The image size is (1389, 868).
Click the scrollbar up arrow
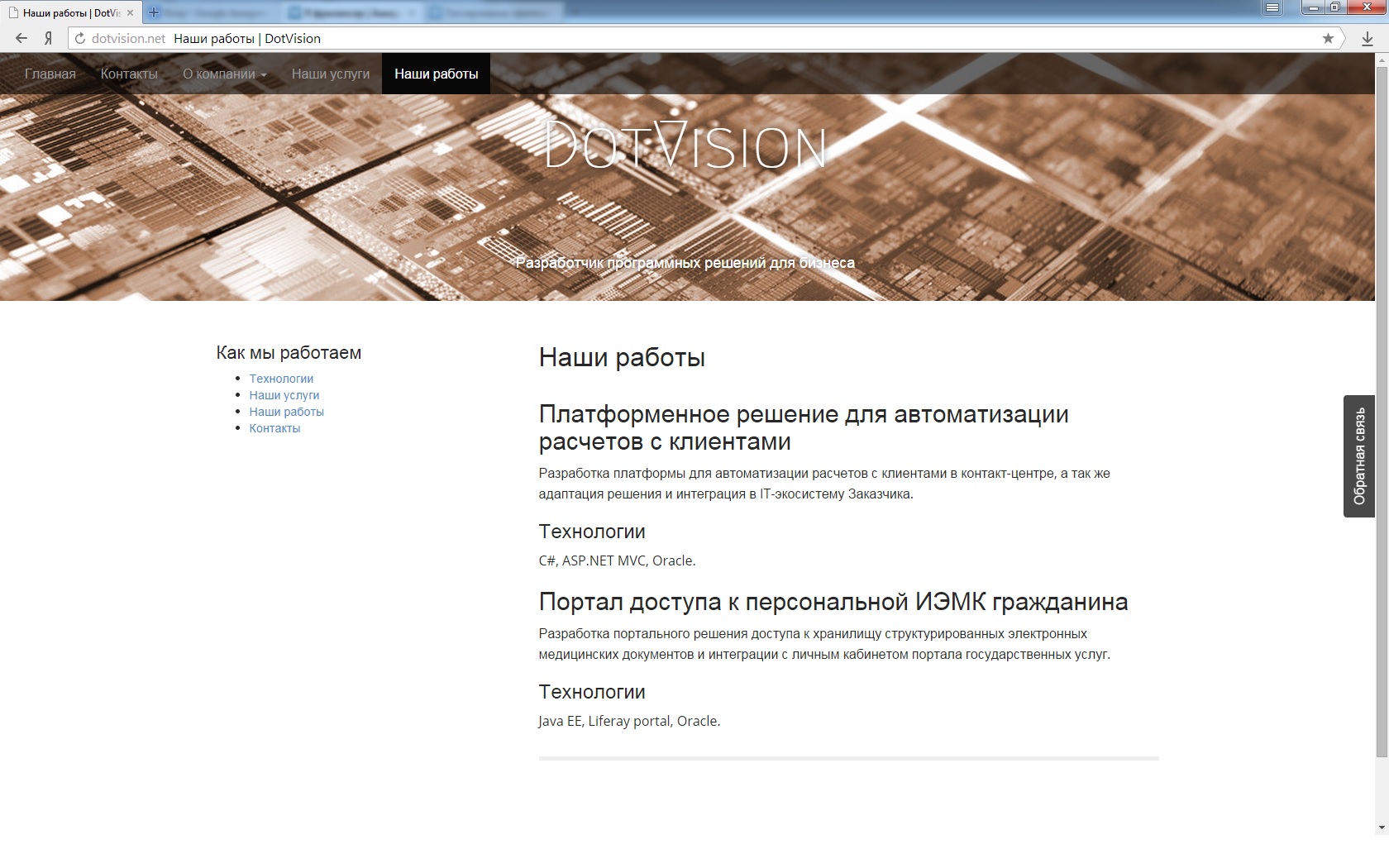pos(1382,60)
